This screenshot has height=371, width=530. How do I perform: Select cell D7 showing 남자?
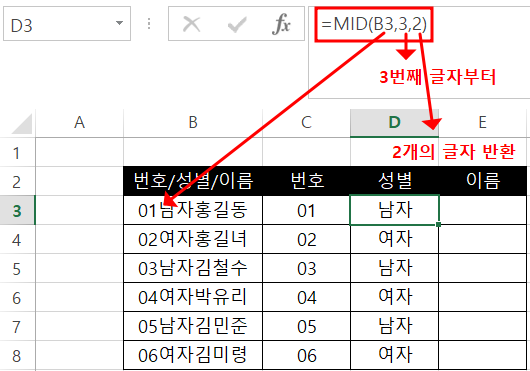[394, 326]
